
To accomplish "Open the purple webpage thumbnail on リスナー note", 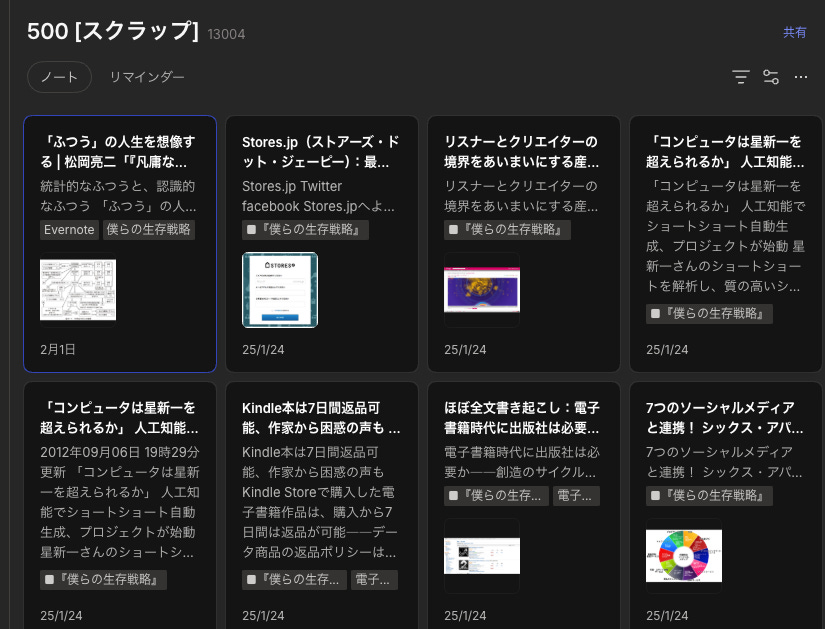I will point(482,289).
